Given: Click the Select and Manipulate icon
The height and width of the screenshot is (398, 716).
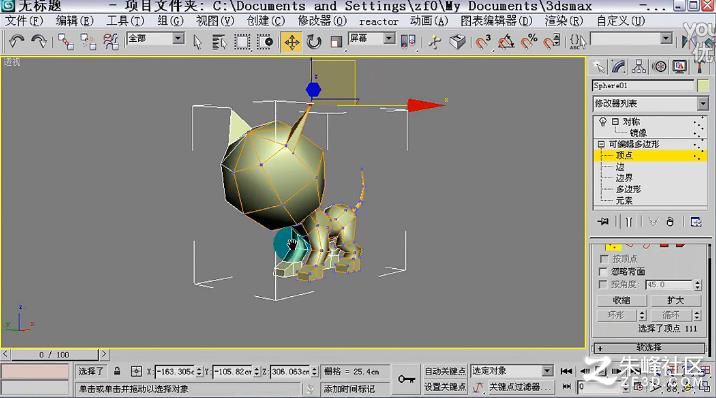Looking at the screenshot, I should click(435, 42).
